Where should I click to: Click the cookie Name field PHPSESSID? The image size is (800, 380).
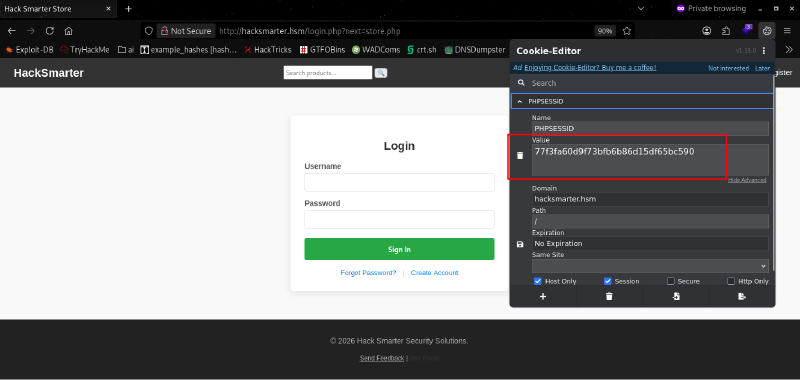[x=650, y=129]
